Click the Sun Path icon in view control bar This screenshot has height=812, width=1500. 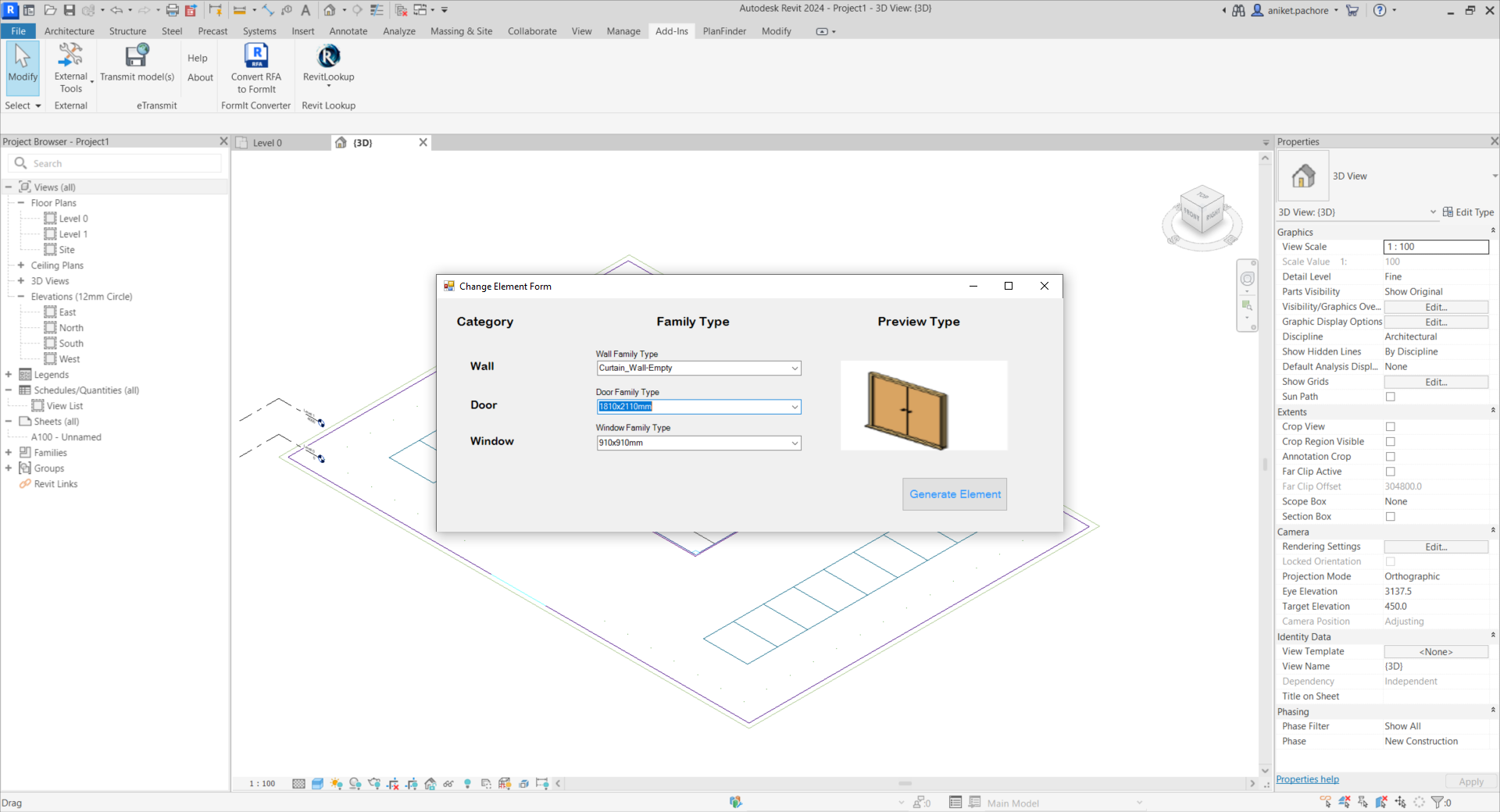[336, 783]
